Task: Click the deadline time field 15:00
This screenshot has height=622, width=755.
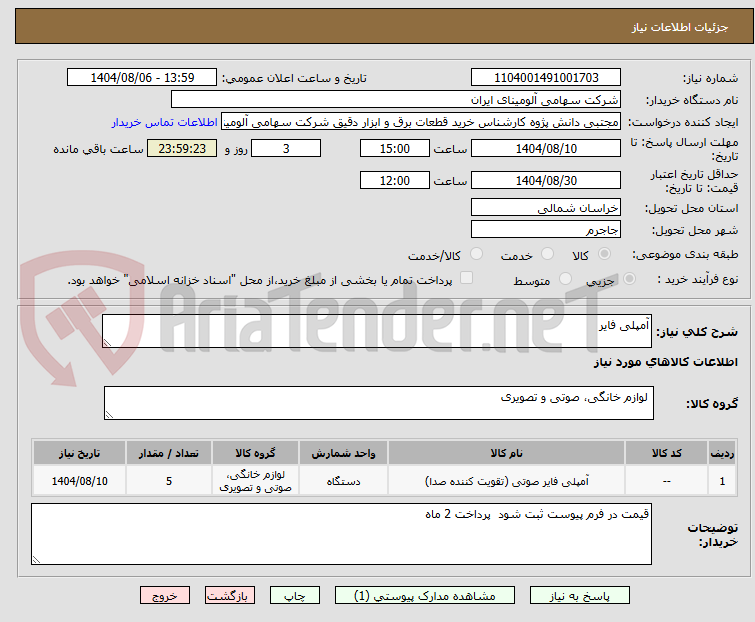Action: tap(395, 148)
